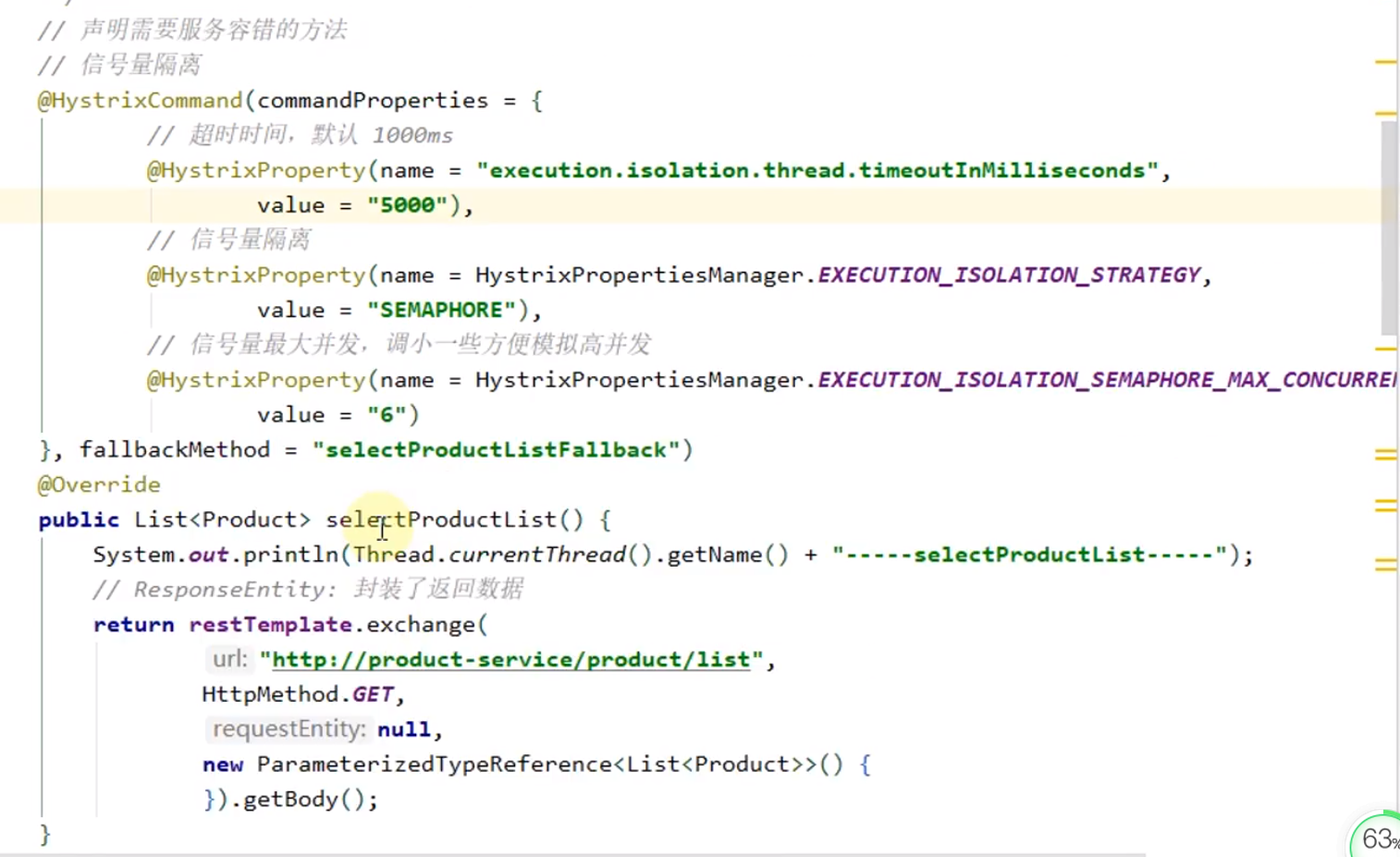Click the EXECUTION_ISOLATION_SEMAPHORE_MAX_CONCURRE constant
The width and height of the screenshot is (1400, 857).
(x=1107, y=380)
